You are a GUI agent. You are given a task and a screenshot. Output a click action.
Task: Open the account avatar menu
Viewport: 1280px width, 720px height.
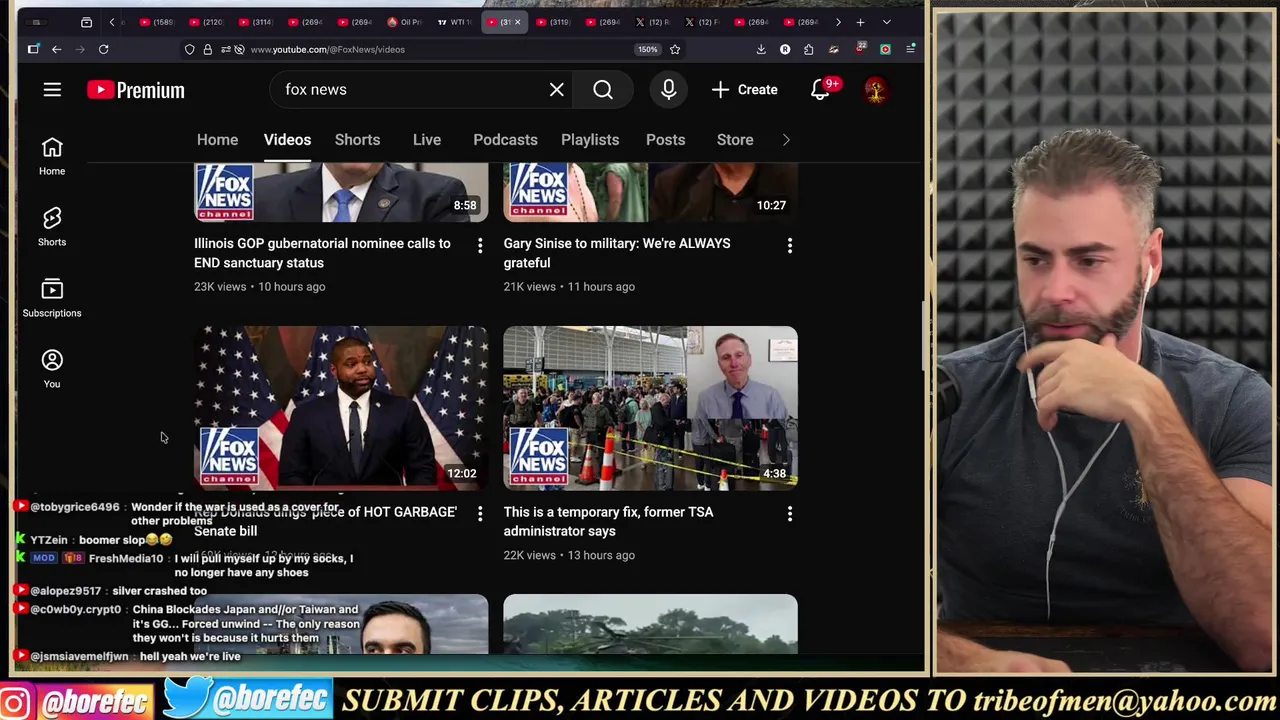click(x=875, y=90)
